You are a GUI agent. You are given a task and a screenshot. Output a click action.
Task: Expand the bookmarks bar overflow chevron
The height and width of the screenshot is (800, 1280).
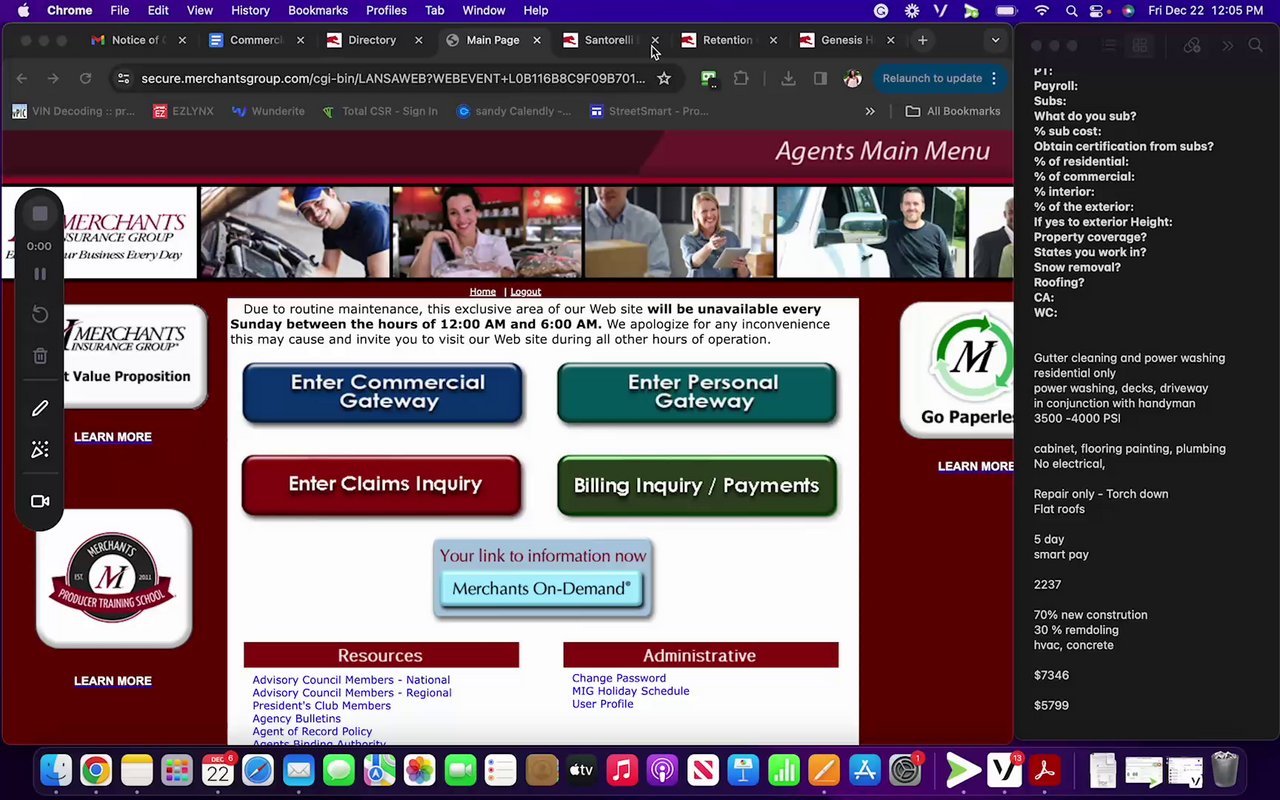click(x=870, y=111)
